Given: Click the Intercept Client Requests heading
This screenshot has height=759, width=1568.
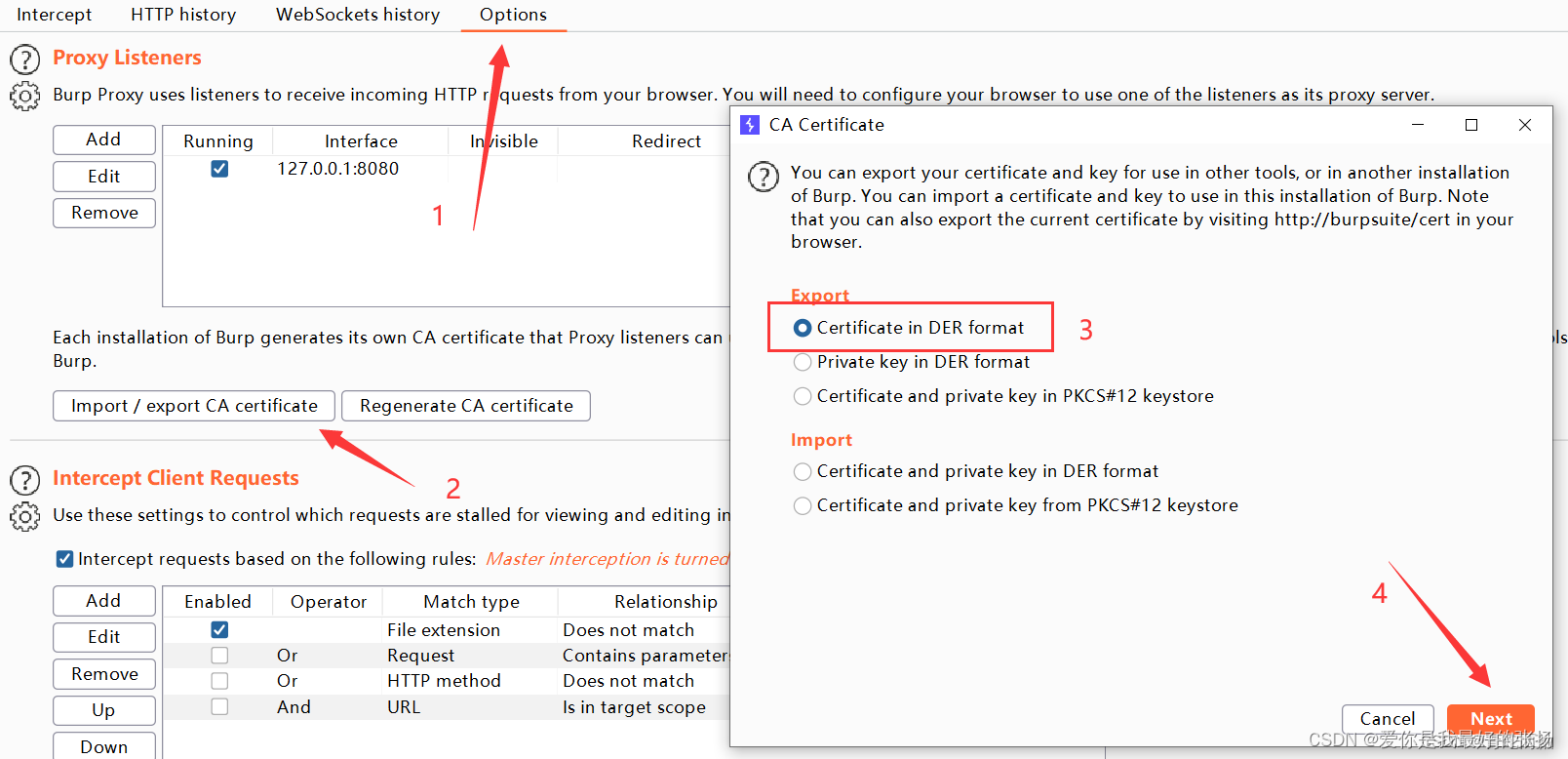Looking at the screenshot, I should pyautogui.click(x=176, y=478).
